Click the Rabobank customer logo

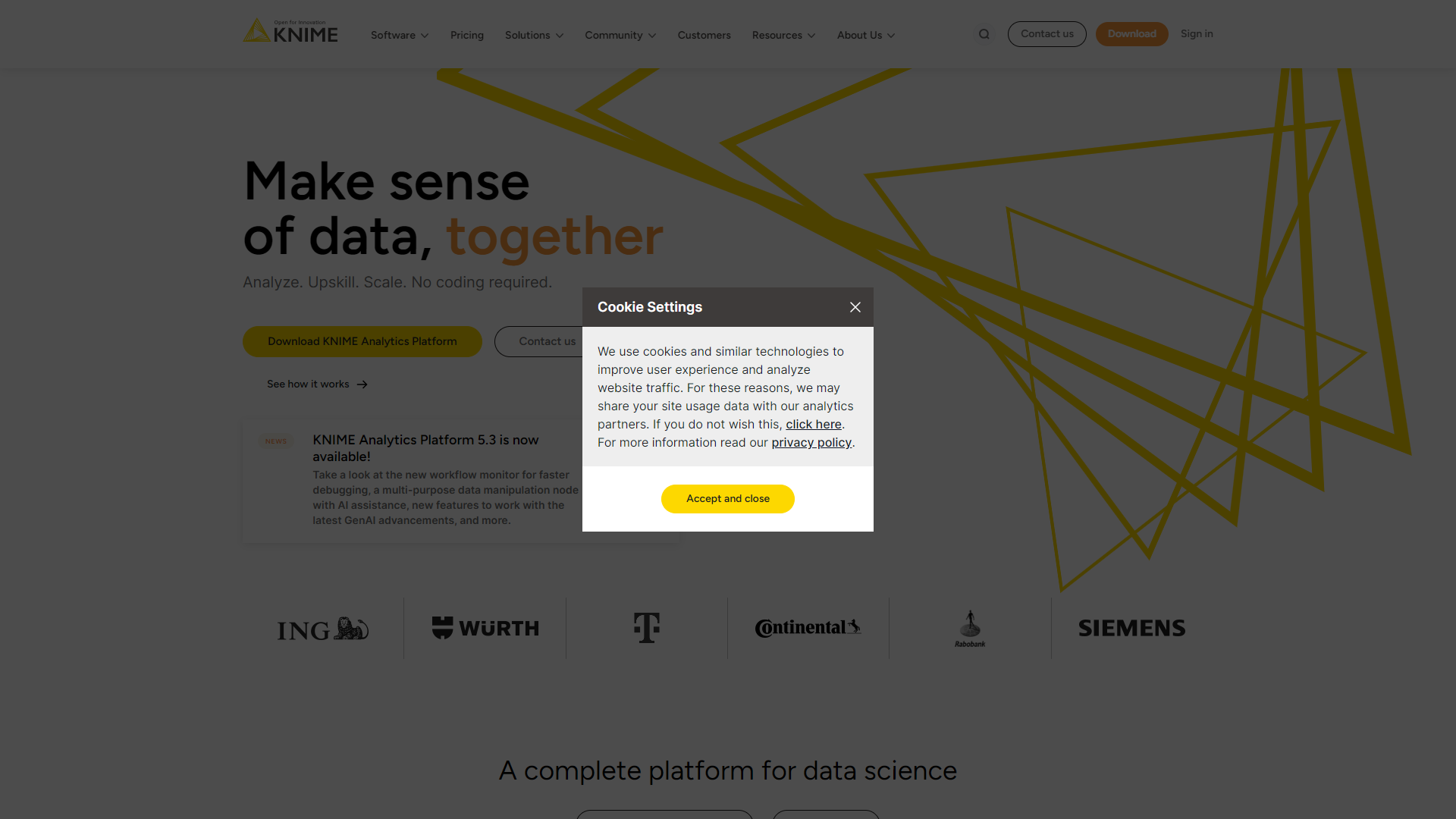[970, 627]
